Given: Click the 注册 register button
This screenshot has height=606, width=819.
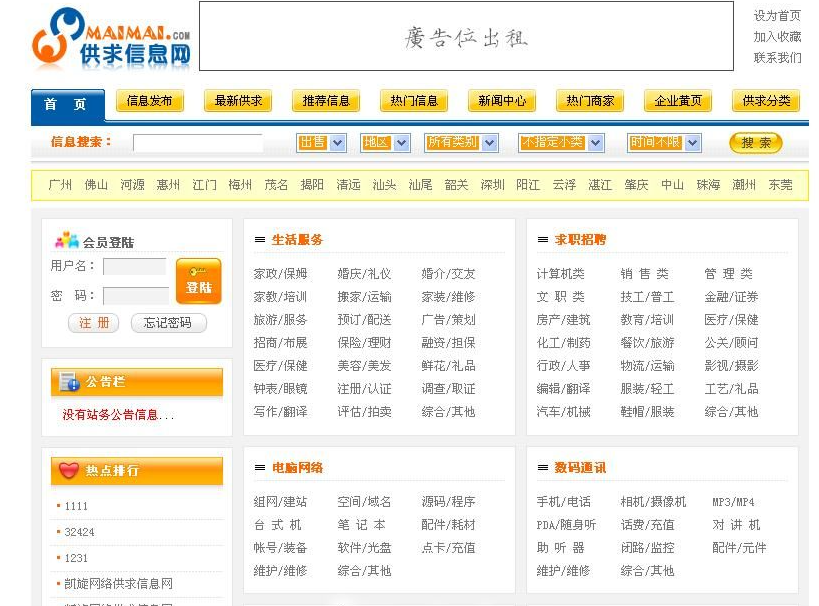Looking at the screenshot, I should click(93, 323).
